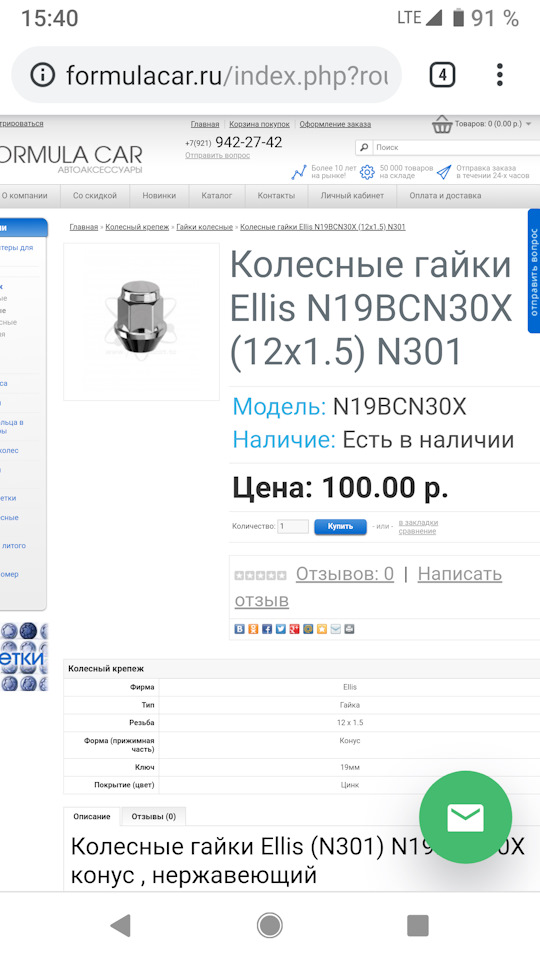
Task: Tap the green floating mail button
Action: (x=465, y=817)
